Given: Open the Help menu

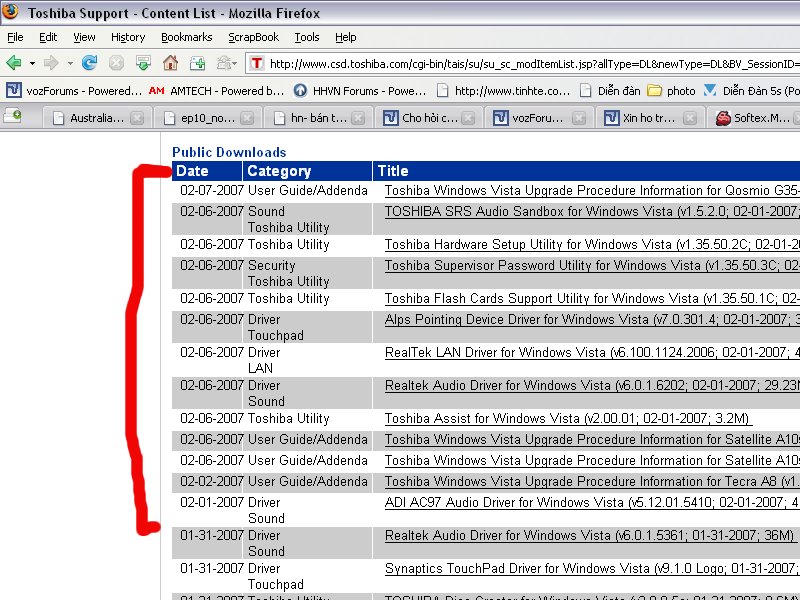Looking at the screenshot, I should 345,37.
